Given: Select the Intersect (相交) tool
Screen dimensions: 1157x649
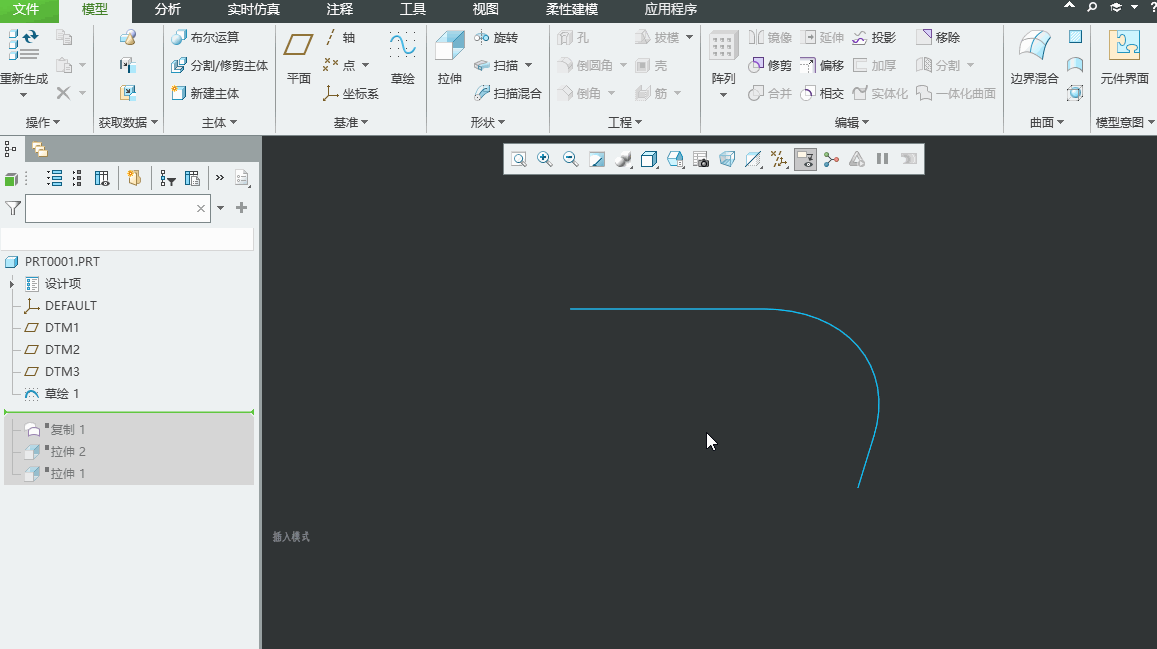Looking at the screenshot, I should (x=822, y=94).
